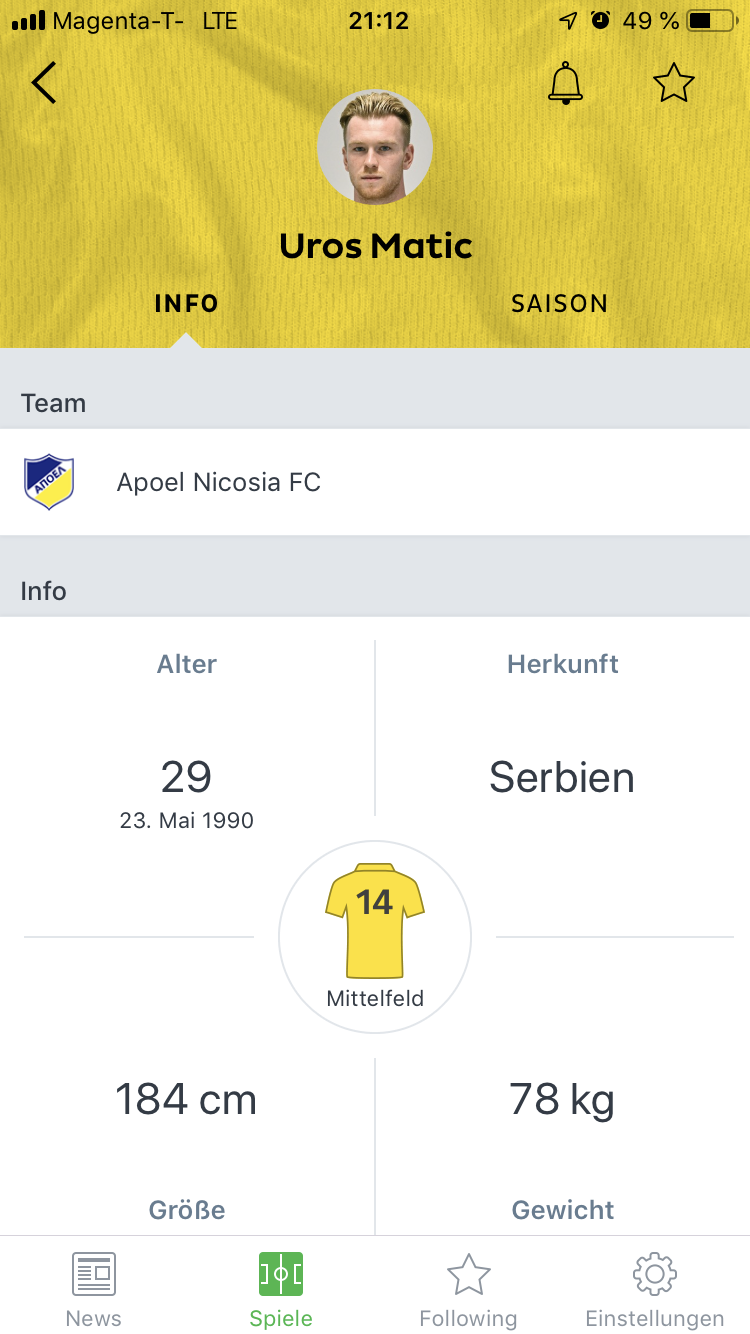Tap the Serbien origin value
The height and width of the screenshot is (1334, 750).
point(562,778)
